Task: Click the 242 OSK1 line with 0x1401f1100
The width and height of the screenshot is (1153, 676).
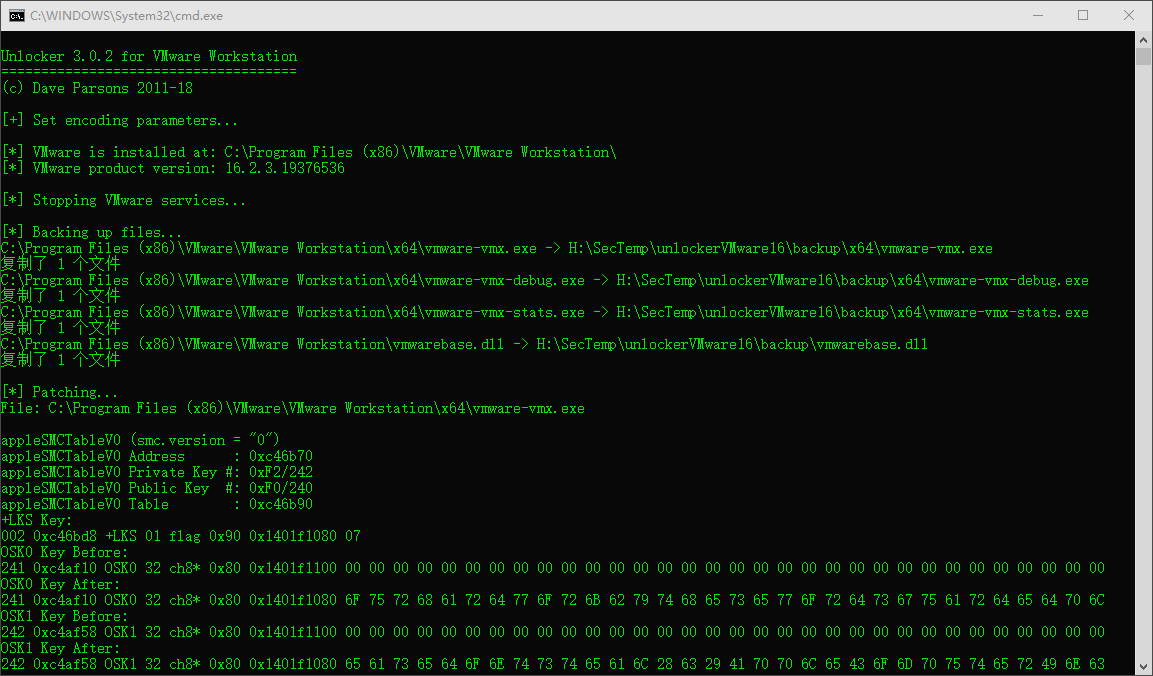Action: click(553, 632)
